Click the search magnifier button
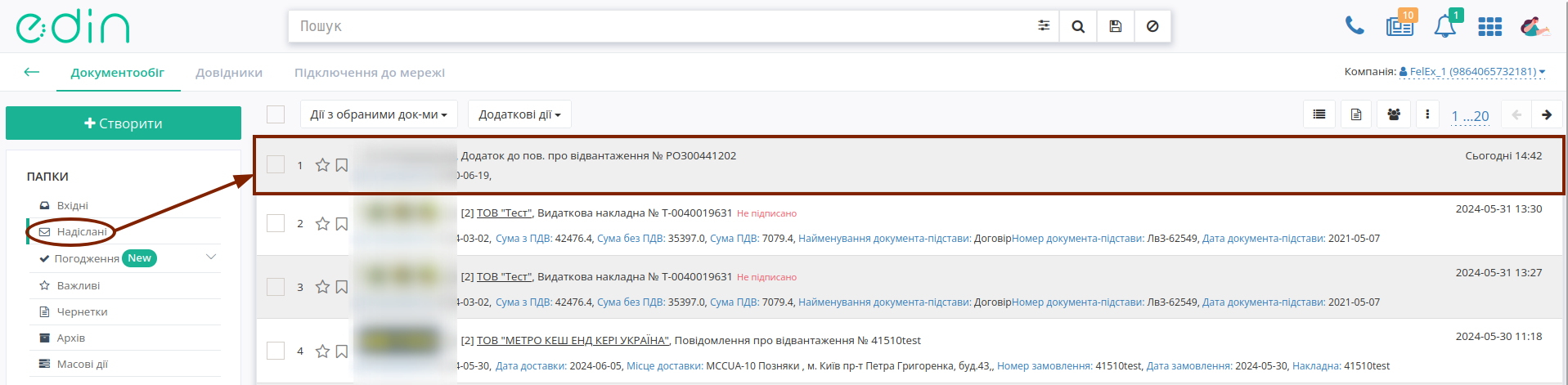Image resolution: width=1568 pixels, height=385 pixels. click(x=1078, y=26)
